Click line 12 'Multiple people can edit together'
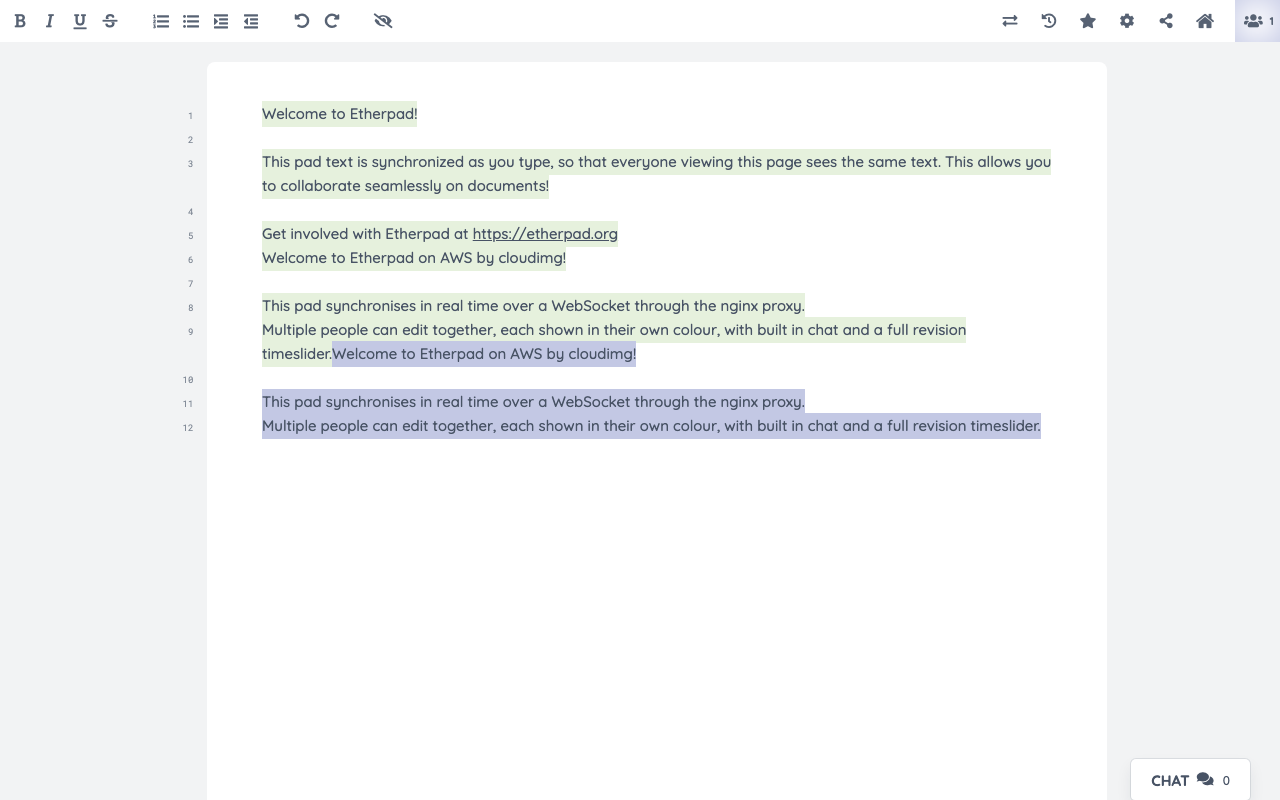1280x800 pixels. coord(651,426)
